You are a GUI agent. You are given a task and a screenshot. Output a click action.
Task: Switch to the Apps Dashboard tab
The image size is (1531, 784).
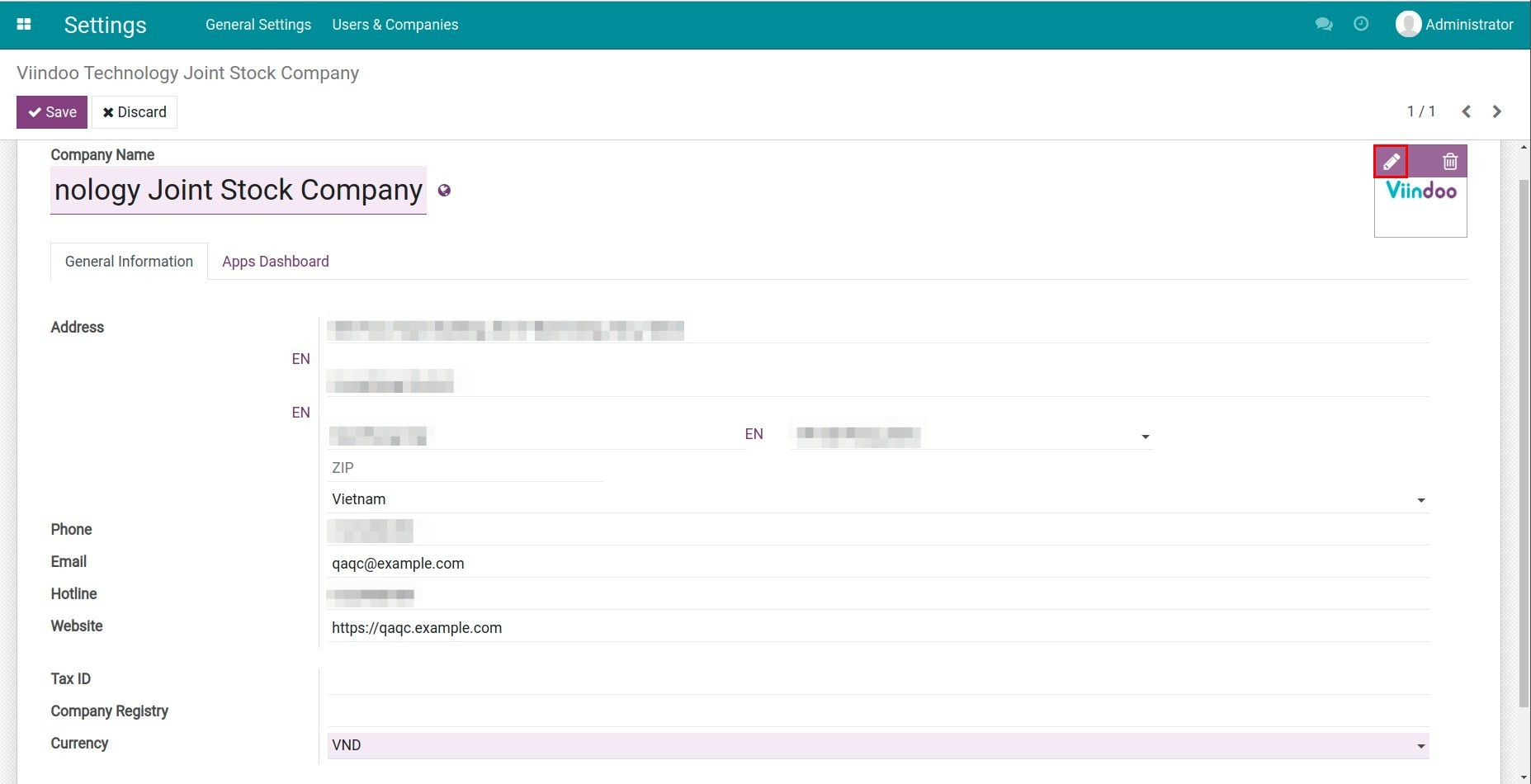[275, 262]
